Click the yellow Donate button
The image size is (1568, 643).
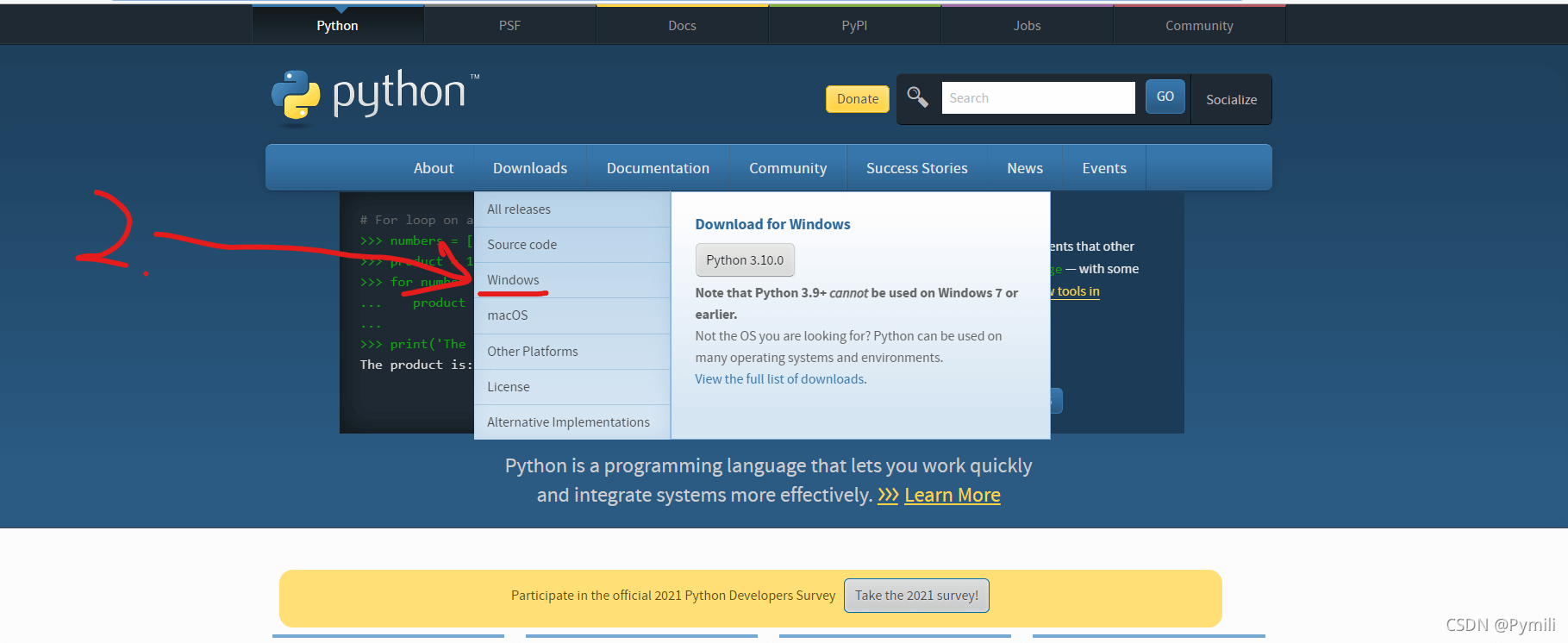point(857,99)
